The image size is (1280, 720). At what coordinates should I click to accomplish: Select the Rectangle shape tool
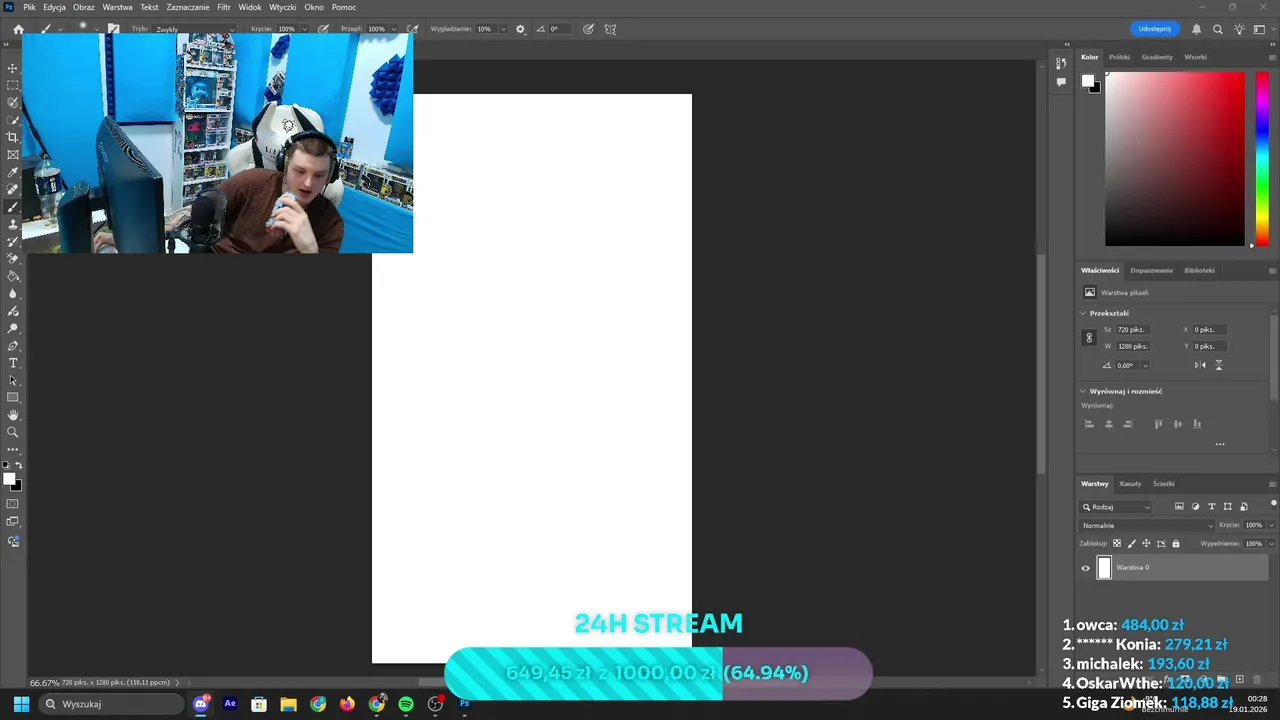[13, 397]
